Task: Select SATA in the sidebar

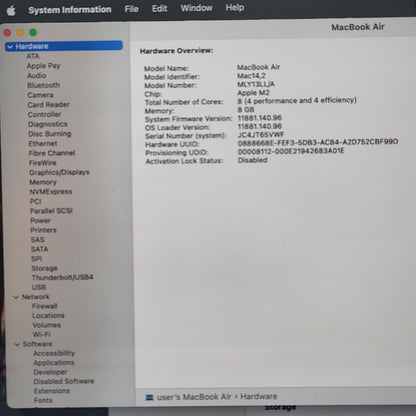Action: [39, 249]
